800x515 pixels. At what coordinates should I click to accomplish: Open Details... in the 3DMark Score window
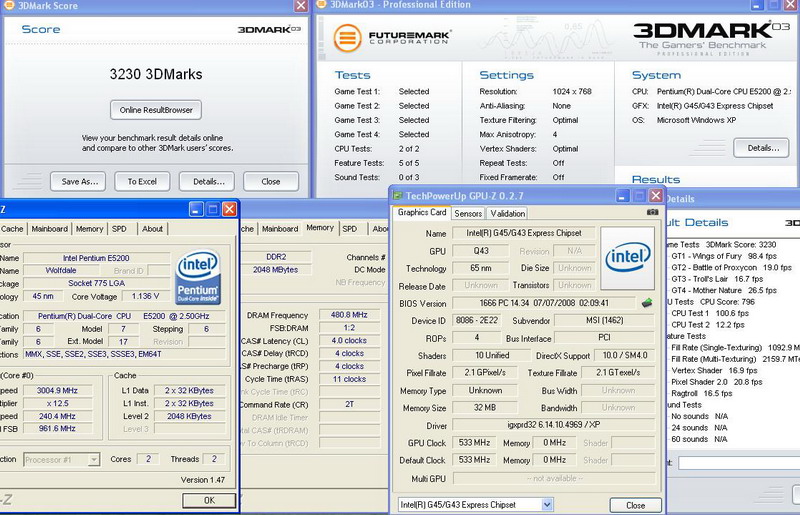click(207, 181)
